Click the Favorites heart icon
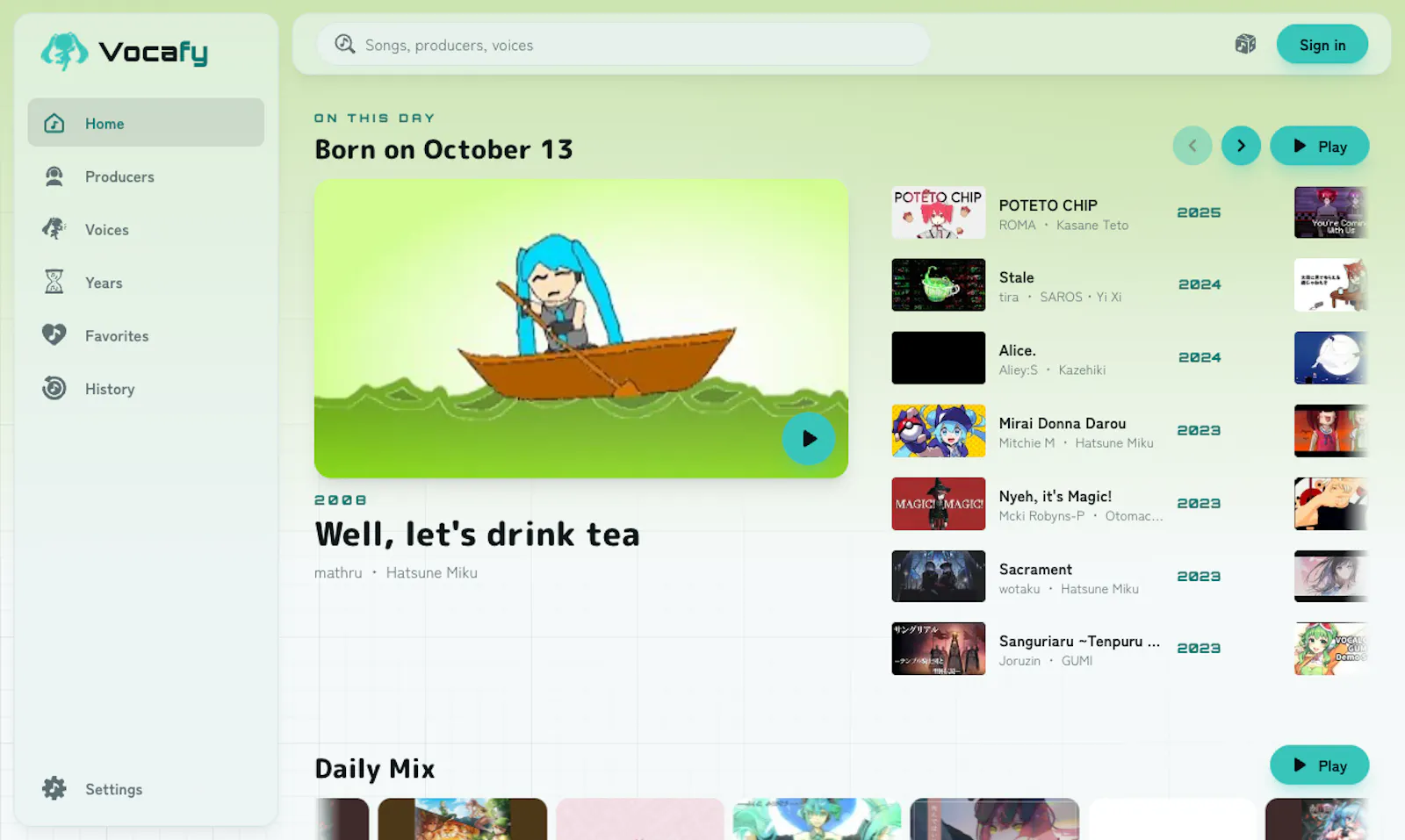Image resolution: width=1405 pixels, height=840 pixels. [54, 334]
